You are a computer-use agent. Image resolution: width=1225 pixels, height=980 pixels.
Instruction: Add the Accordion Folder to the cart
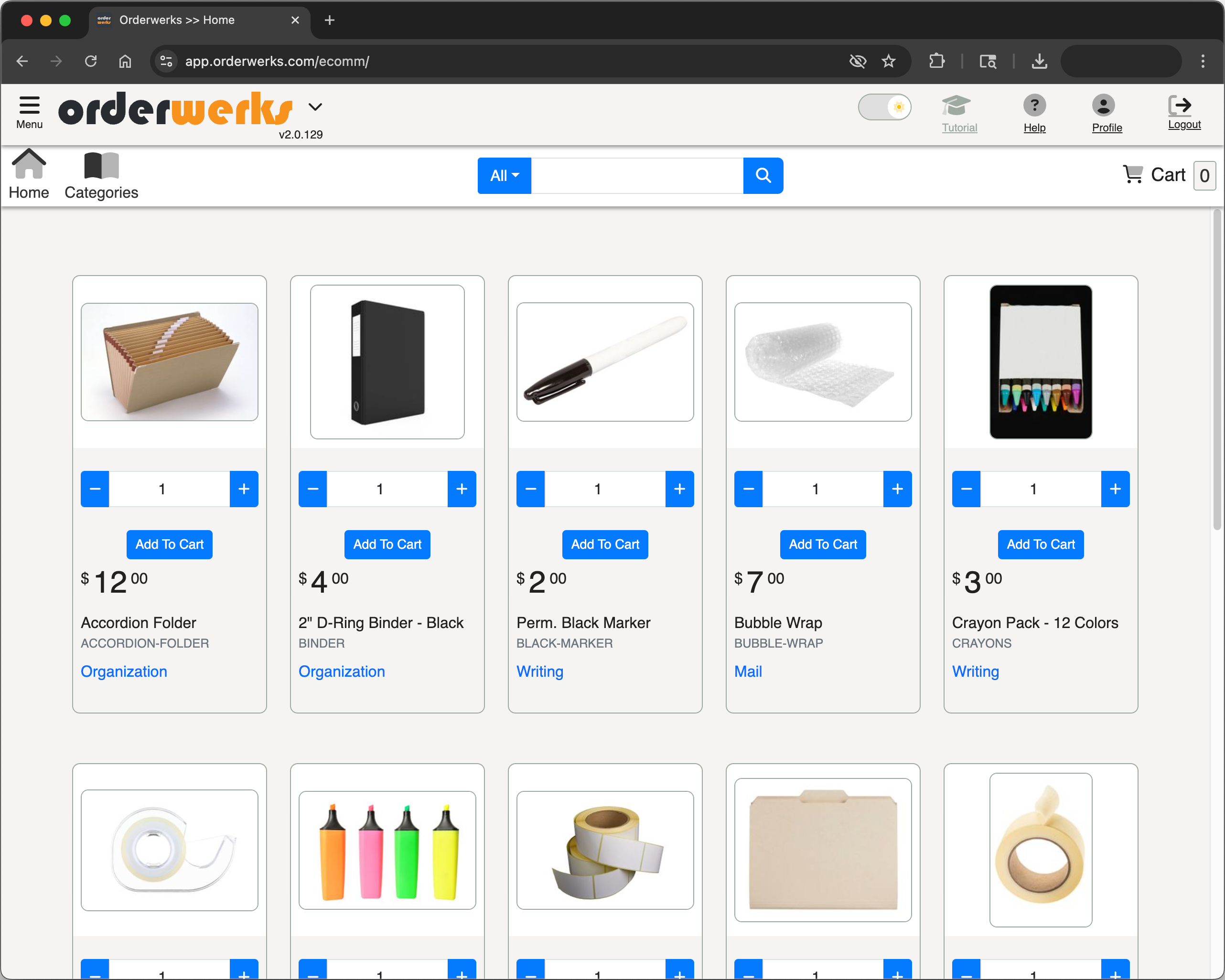169,544
